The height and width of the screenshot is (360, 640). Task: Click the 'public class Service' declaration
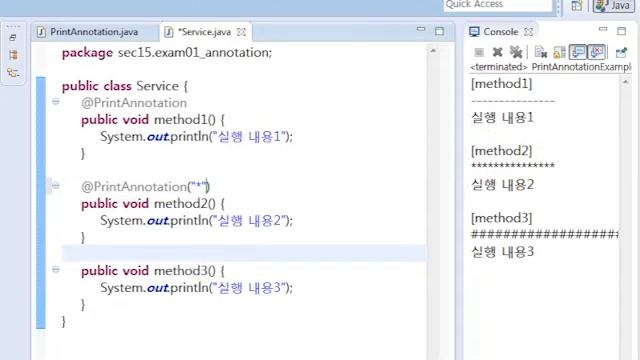pos(124,86)
